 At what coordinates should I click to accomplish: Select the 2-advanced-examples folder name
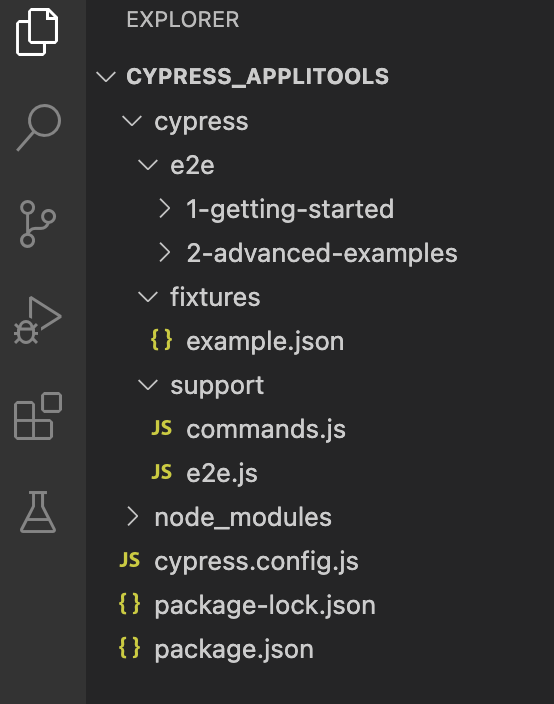tap(322, 254)
